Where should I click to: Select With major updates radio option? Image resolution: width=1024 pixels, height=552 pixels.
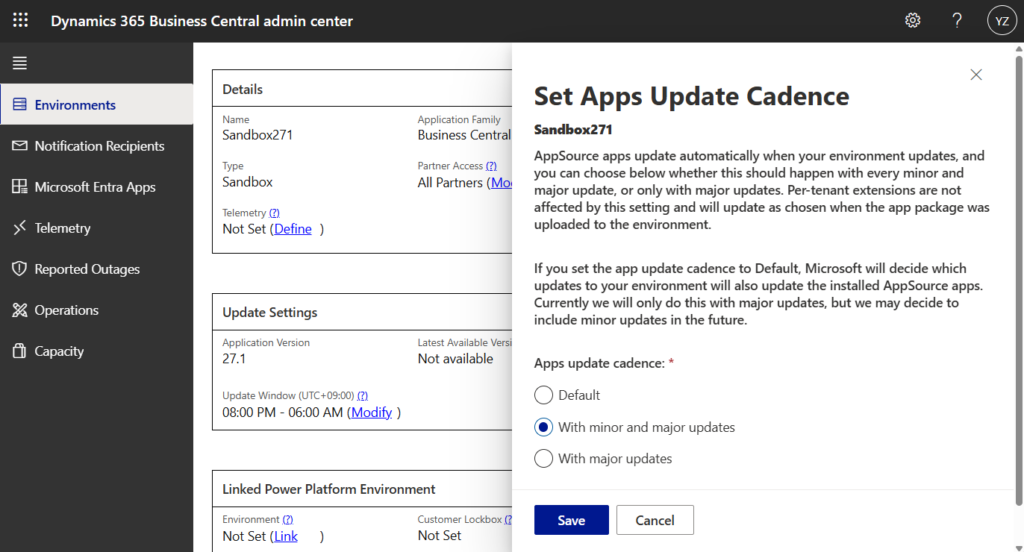[x=544, y=459]
